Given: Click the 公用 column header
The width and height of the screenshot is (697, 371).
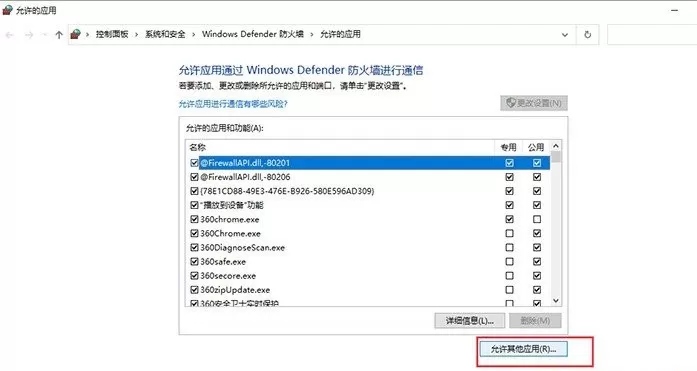Looking at the screenshot, I should (536, 147).
